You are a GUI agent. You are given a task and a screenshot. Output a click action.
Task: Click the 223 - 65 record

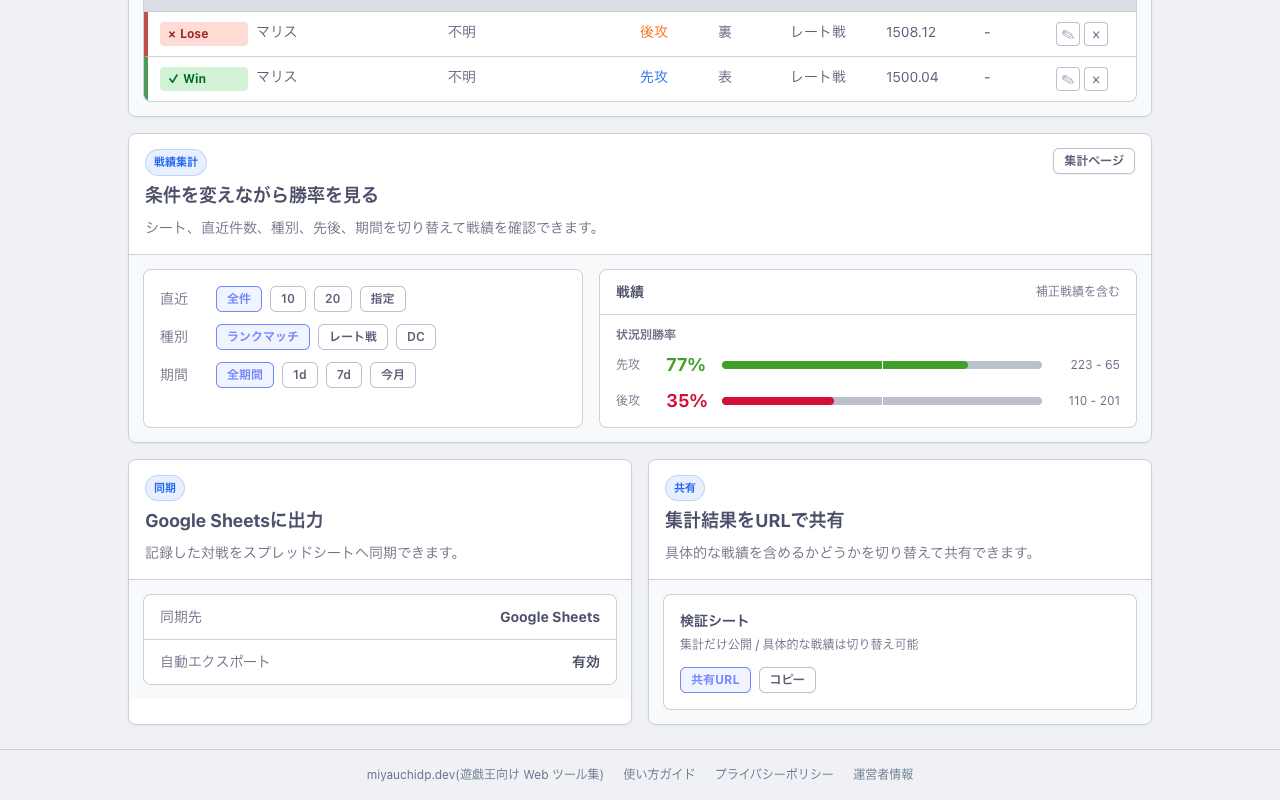coord(1095,365)
